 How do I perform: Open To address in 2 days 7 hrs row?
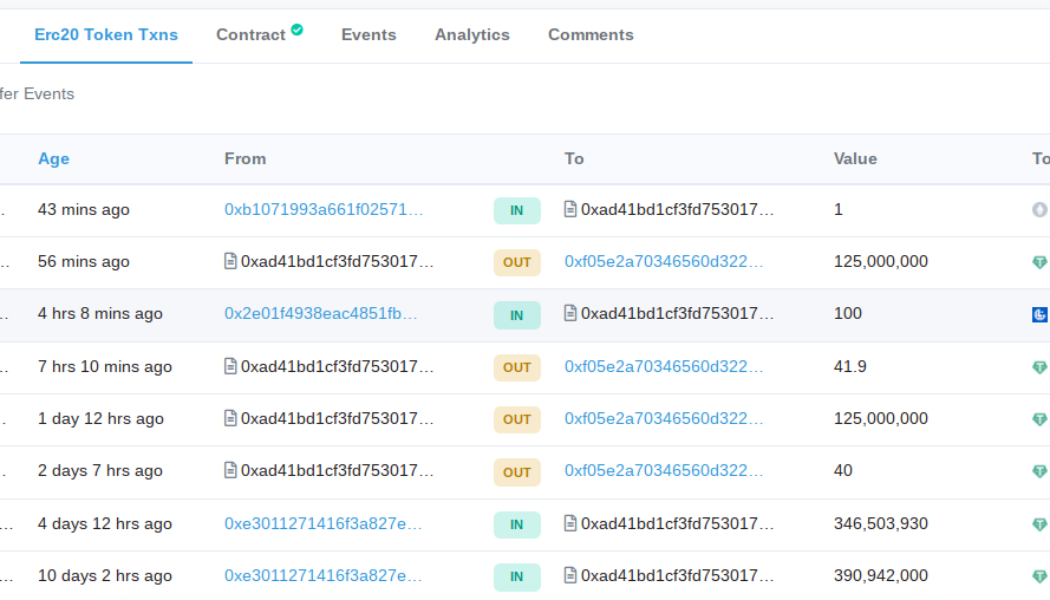(x=663, y=471)
